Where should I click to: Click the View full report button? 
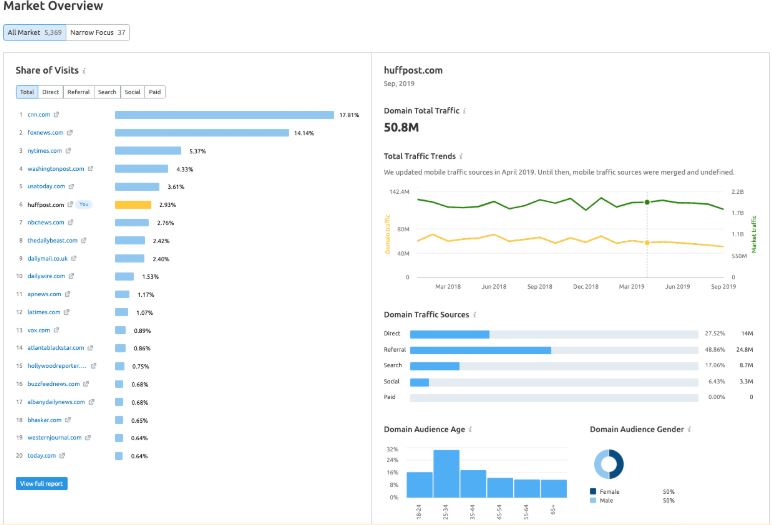[x=41, y=484]
